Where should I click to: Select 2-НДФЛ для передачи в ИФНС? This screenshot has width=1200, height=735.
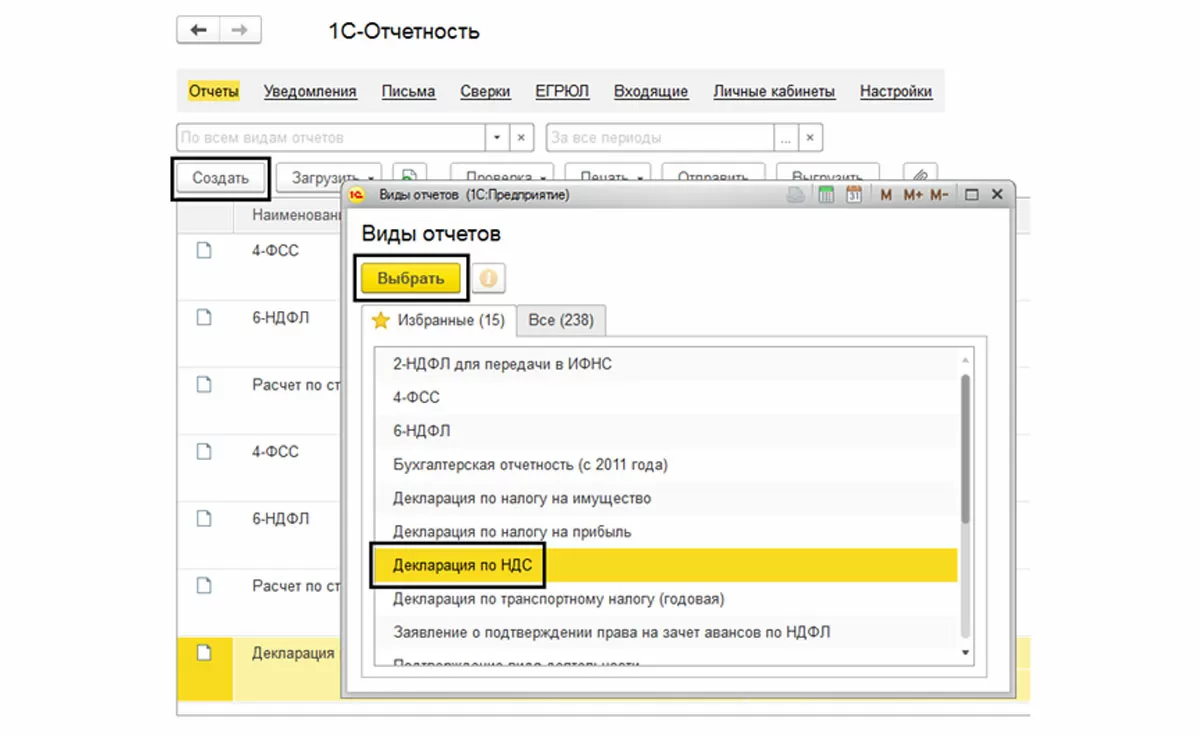666,364
